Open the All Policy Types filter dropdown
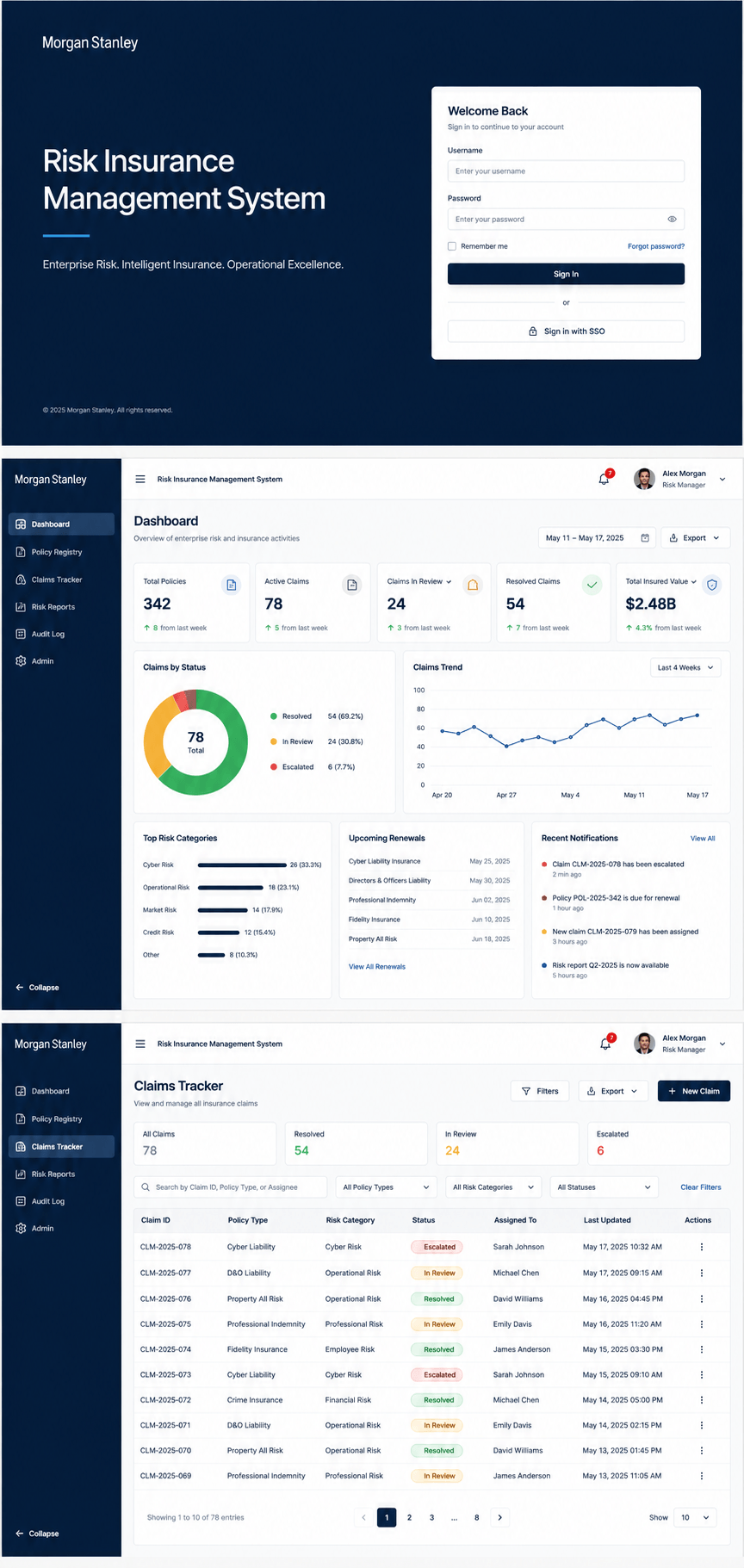 [386, 1187]
